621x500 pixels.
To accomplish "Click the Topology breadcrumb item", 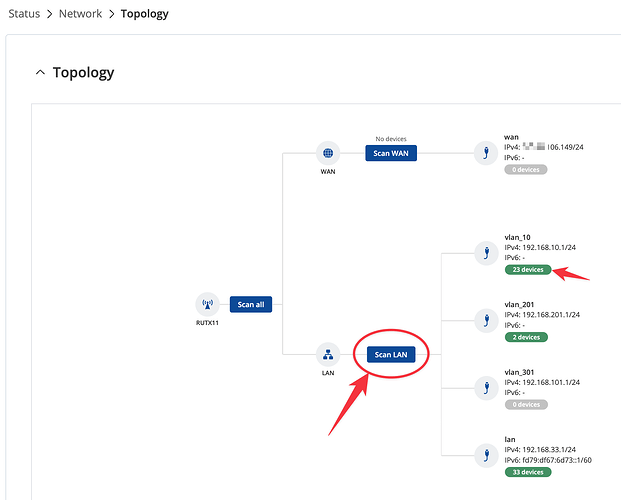I will click(145, 14).
